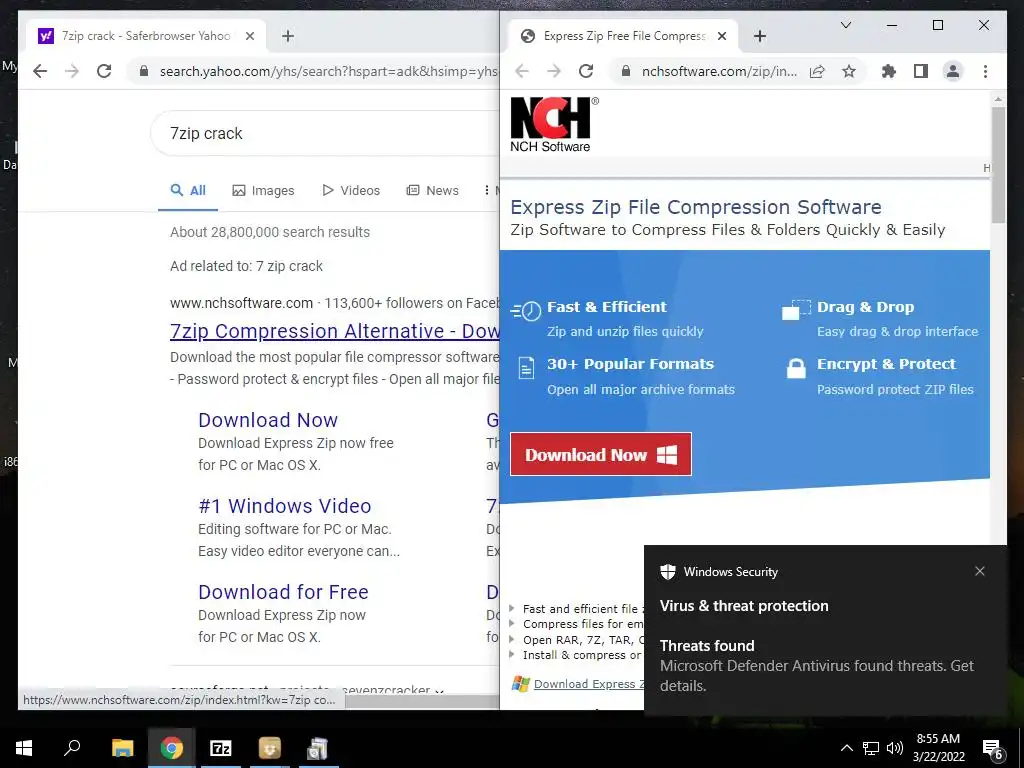Open Chrome three-dot menu
The width and height of the screenshot is (1024, 768).
pos(985,71)
